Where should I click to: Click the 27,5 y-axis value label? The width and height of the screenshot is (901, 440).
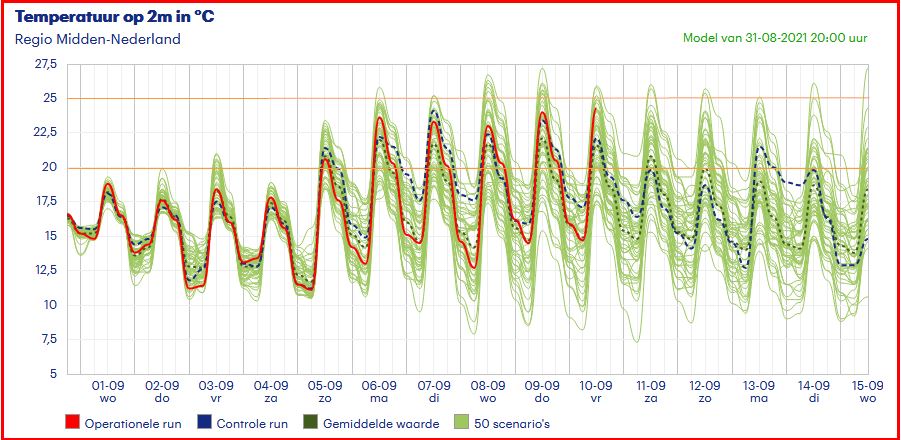[x=46, y=64]
